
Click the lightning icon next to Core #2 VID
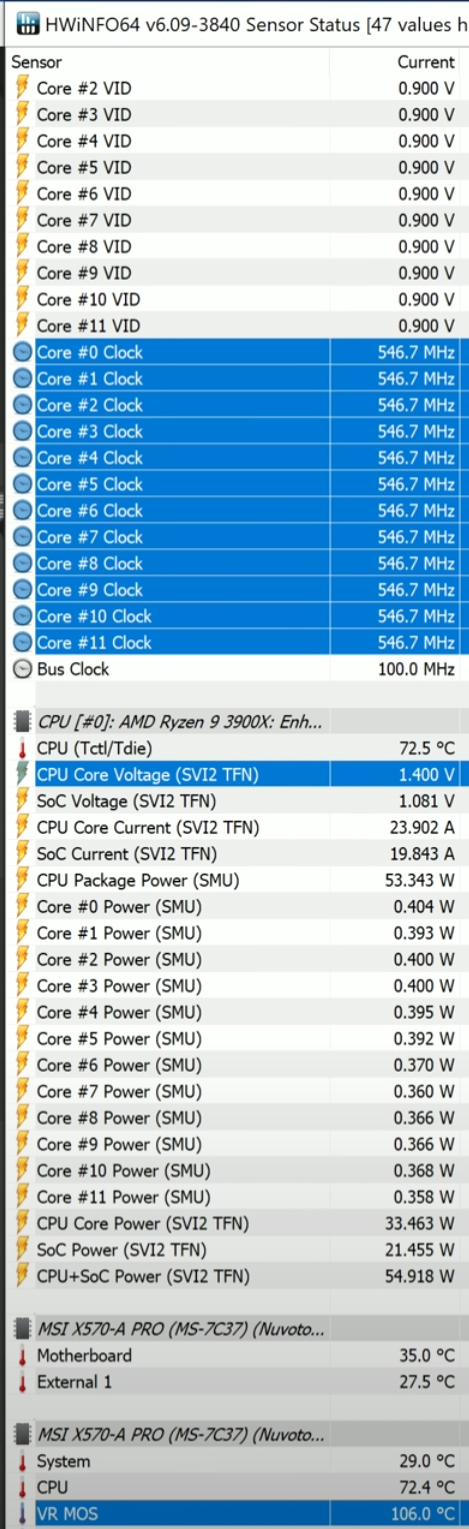point(22,88)
